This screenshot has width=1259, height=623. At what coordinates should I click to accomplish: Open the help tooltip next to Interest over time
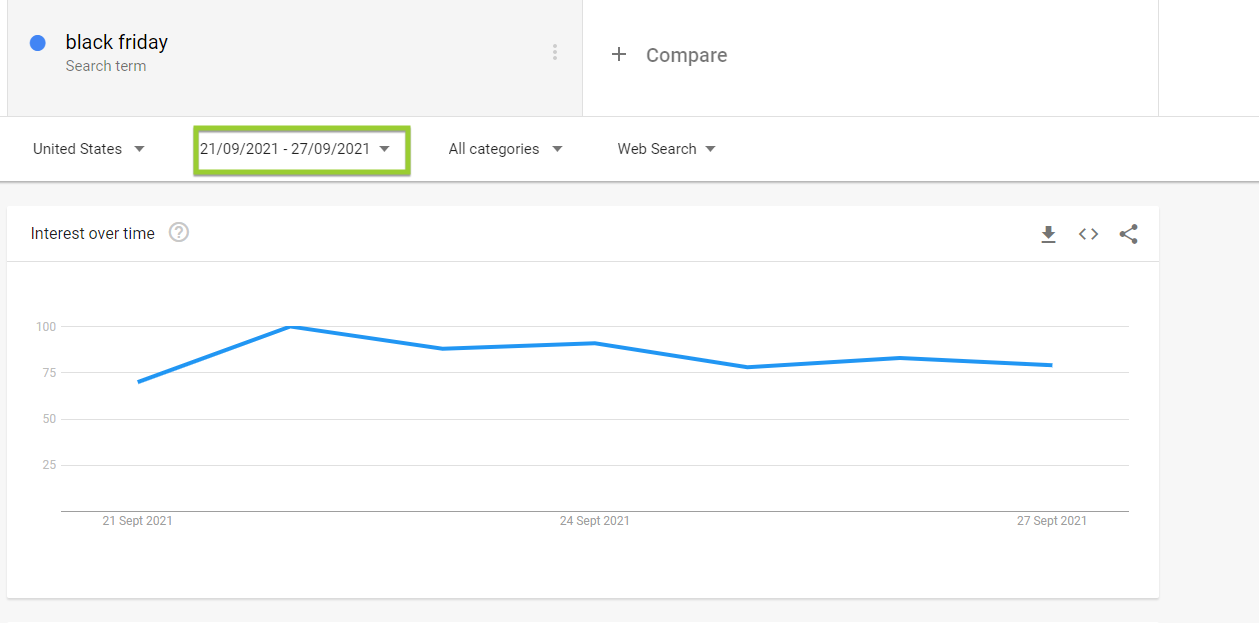178,232
